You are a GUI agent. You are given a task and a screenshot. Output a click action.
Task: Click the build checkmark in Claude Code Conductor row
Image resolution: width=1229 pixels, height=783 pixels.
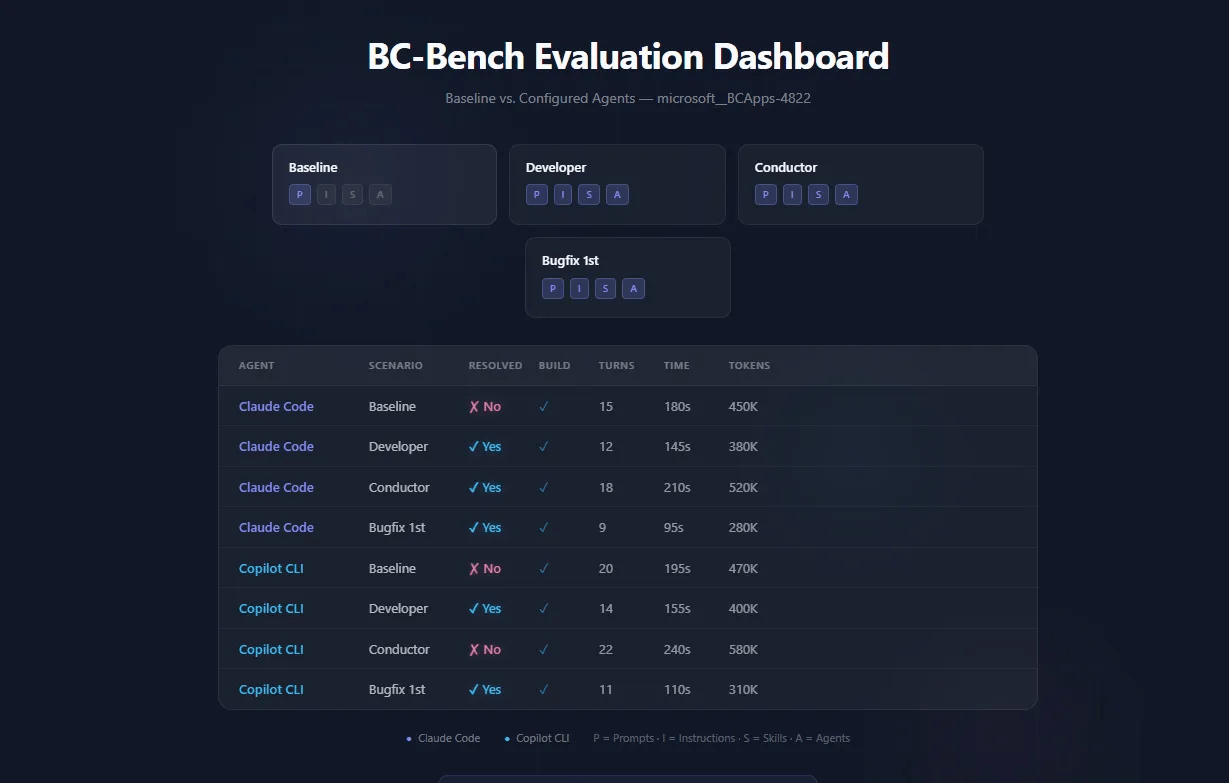544,488
